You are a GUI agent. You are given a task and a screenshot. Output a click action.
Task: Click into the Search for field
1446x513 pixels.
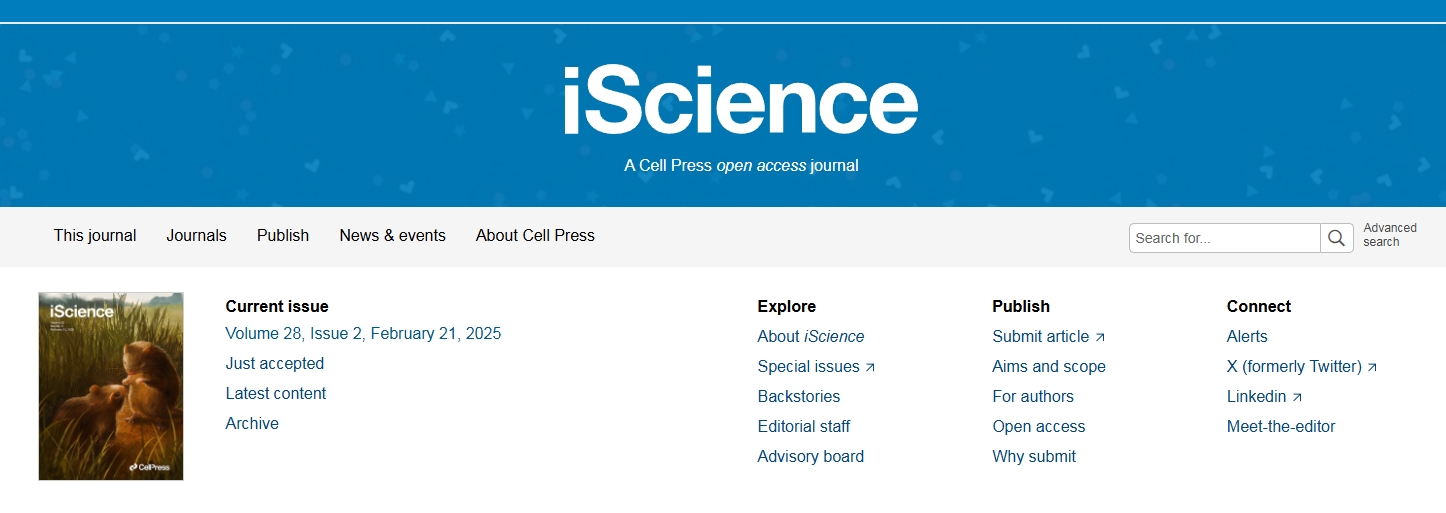click(1225, 238)
